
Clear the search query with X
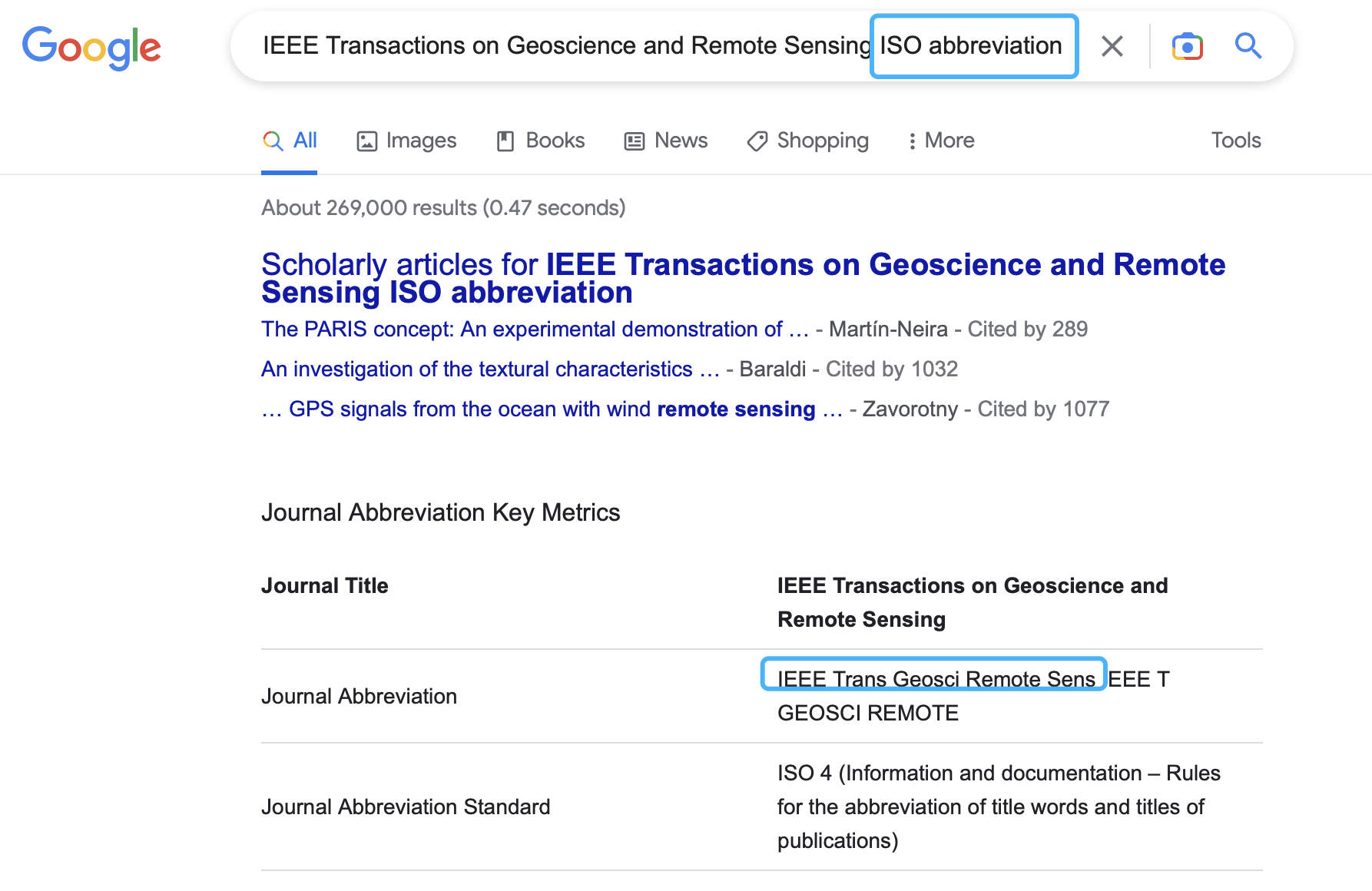point(1112,46)
